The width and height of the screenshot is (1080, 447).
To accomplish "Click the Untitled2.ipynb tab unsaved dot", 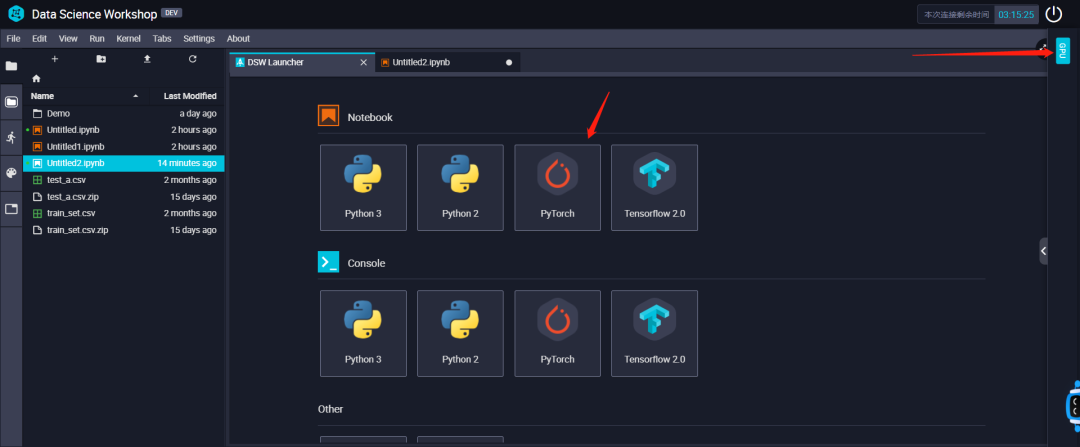I will tap(509, 63).
